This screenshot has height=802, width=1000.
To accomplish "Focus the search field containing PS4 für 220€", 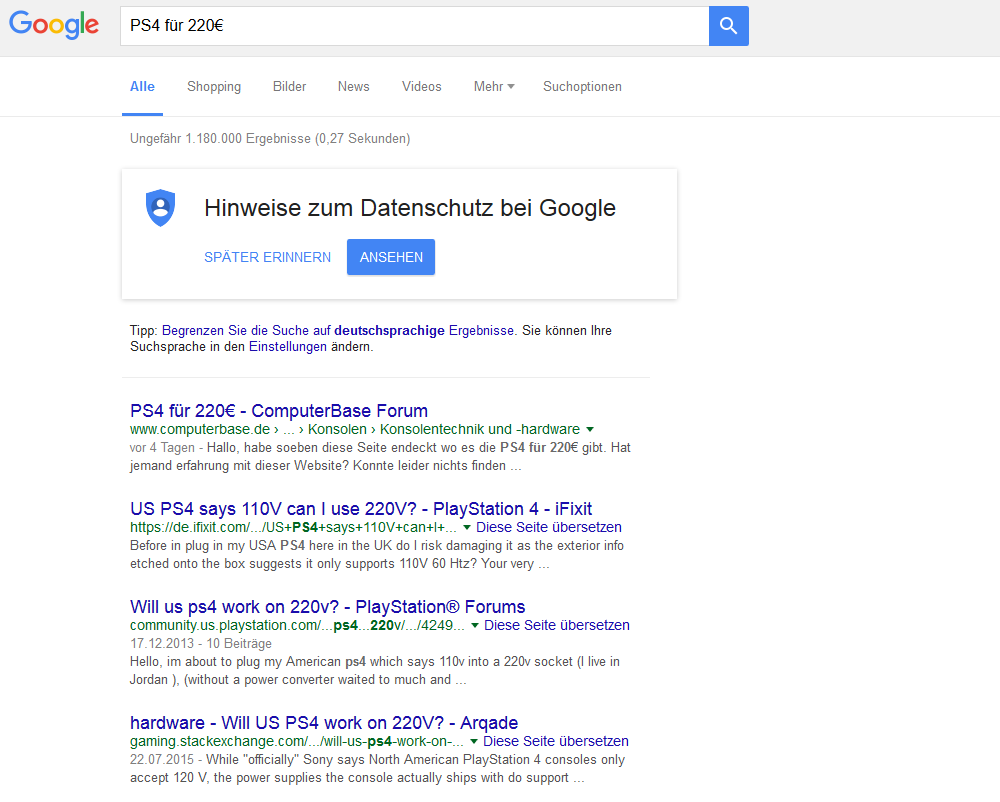I will [415, 26].
